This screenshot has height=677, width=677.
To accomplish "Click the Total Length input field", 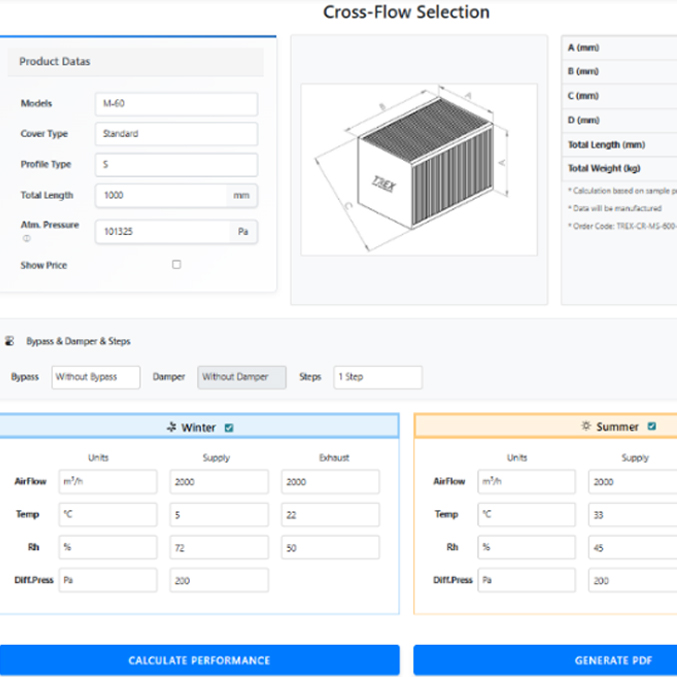I will tap(160, 196).
